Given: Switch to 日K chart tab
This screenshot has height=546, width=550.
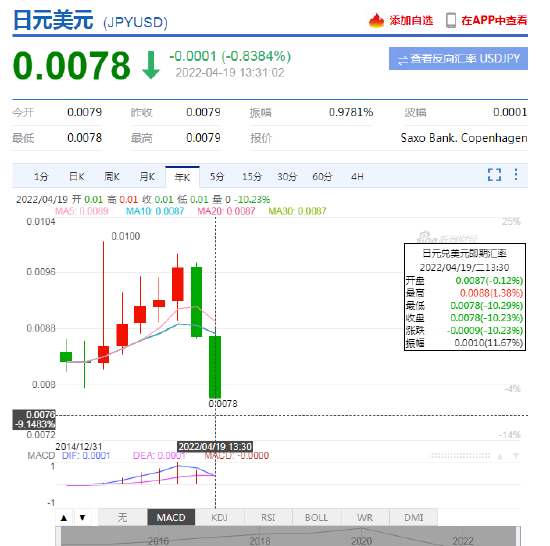Looking at the screenshot, I should [x=76, y=176].
